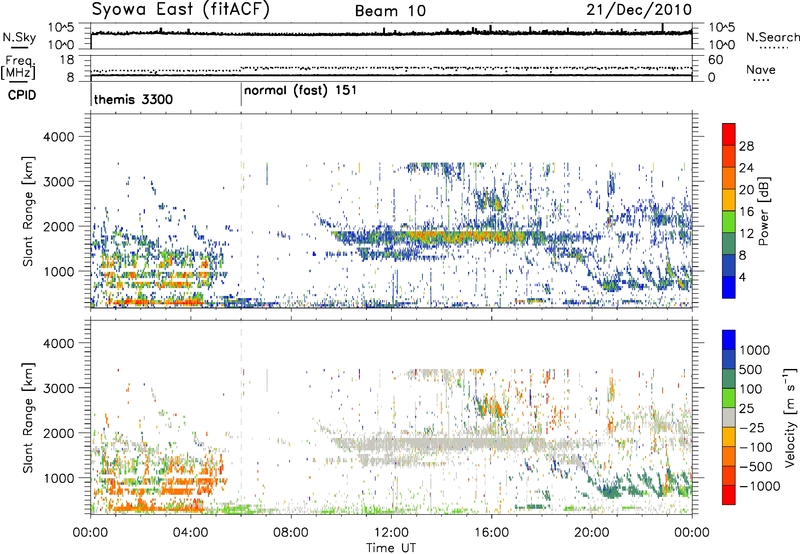This screenshot has width=800, height=554.
Task: Click the velocity panel 'Slant Range [km]' label
Action: (x=28, y=417)
